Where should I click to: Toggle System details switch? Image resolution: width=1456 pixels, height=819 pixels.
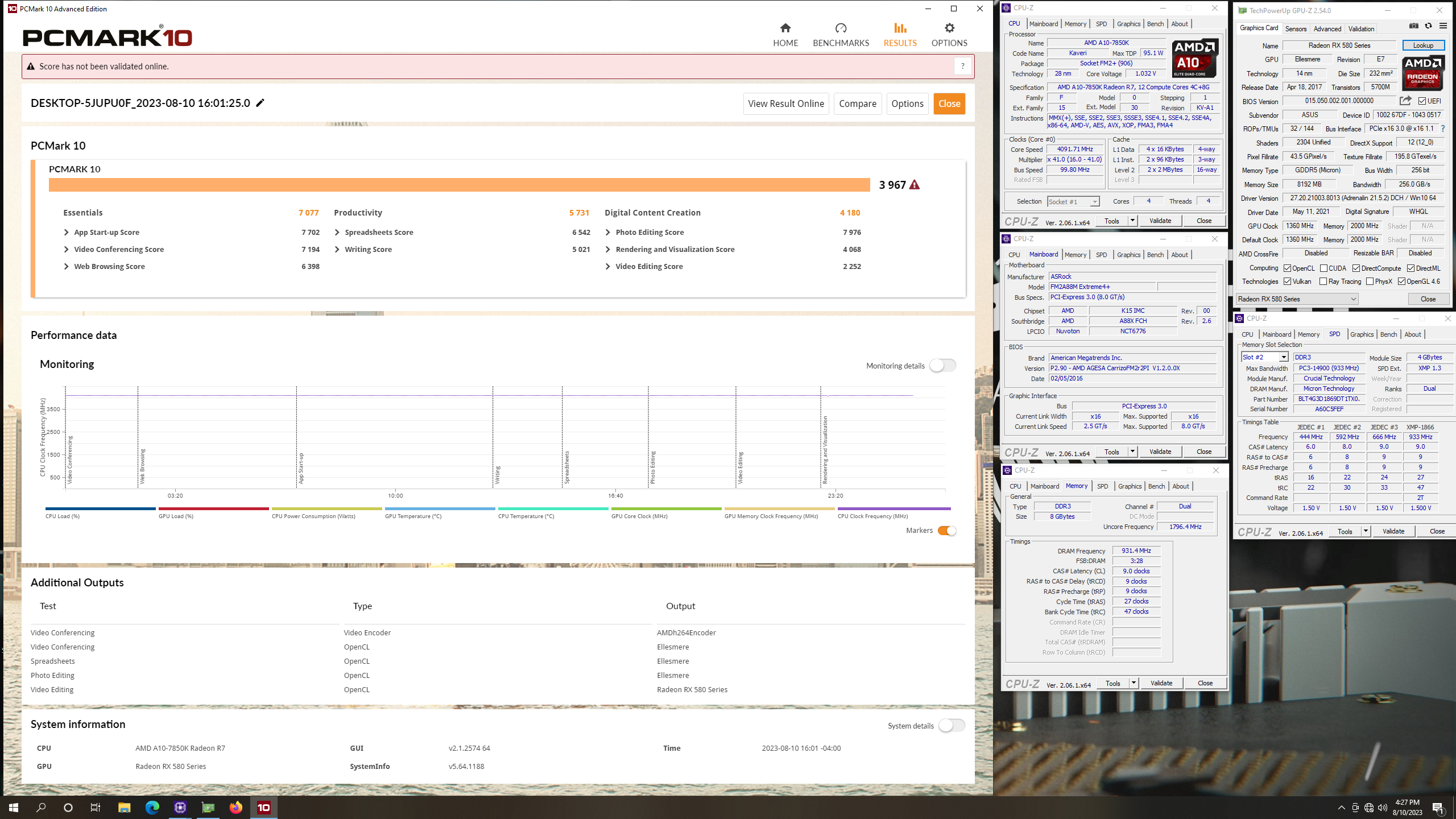click(952, 726)
